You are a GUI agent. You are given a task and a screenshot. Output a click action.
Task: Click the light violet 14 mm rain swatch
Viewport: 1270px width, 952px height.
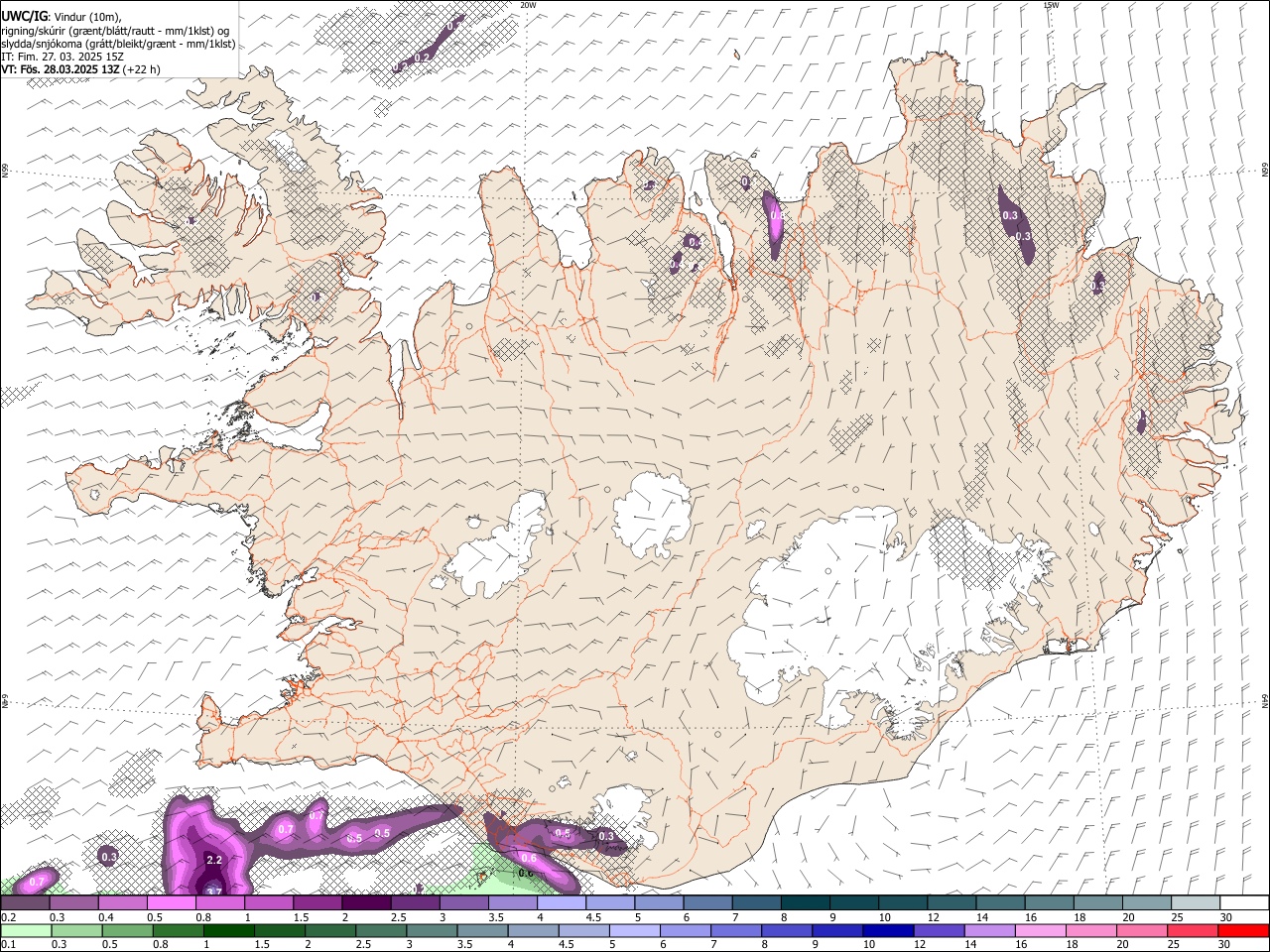[x=990, y=931]
